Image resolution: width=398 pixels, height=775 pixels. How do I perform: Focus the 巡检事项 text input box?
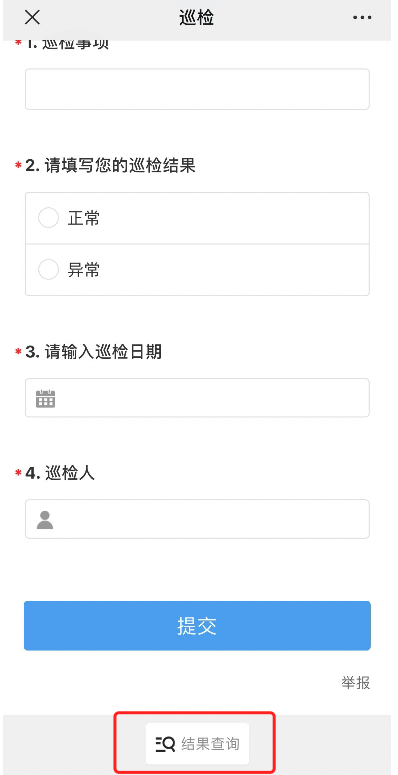click(197, 89)
